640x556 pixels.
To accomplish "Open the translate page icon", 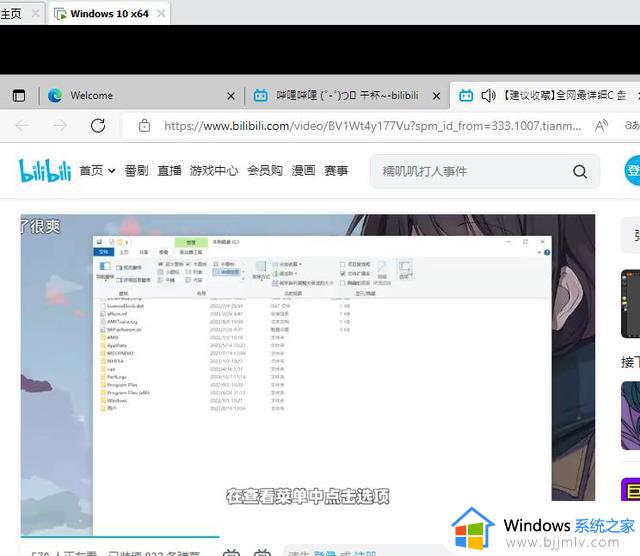I will [632, 126].
